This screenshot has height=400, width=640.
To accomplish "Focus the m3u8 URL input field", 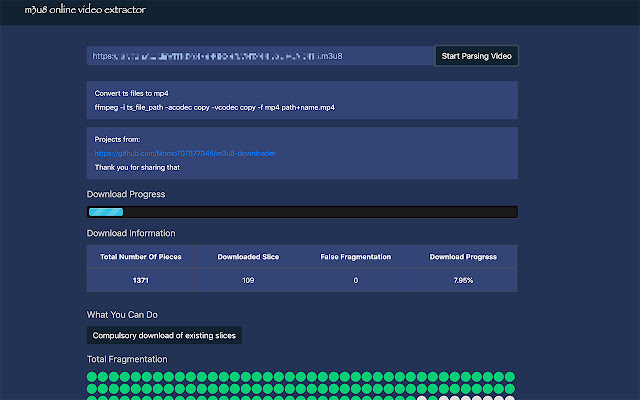I will pyautogui.click(x=260, y=56).
